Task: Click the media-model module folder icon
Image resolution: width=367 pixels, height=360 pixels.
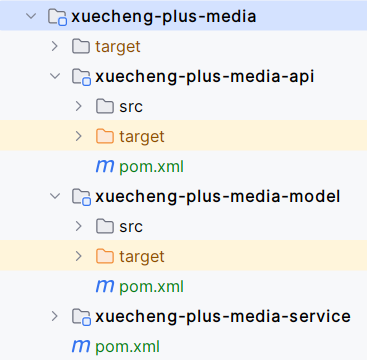Action: (81, 197)
